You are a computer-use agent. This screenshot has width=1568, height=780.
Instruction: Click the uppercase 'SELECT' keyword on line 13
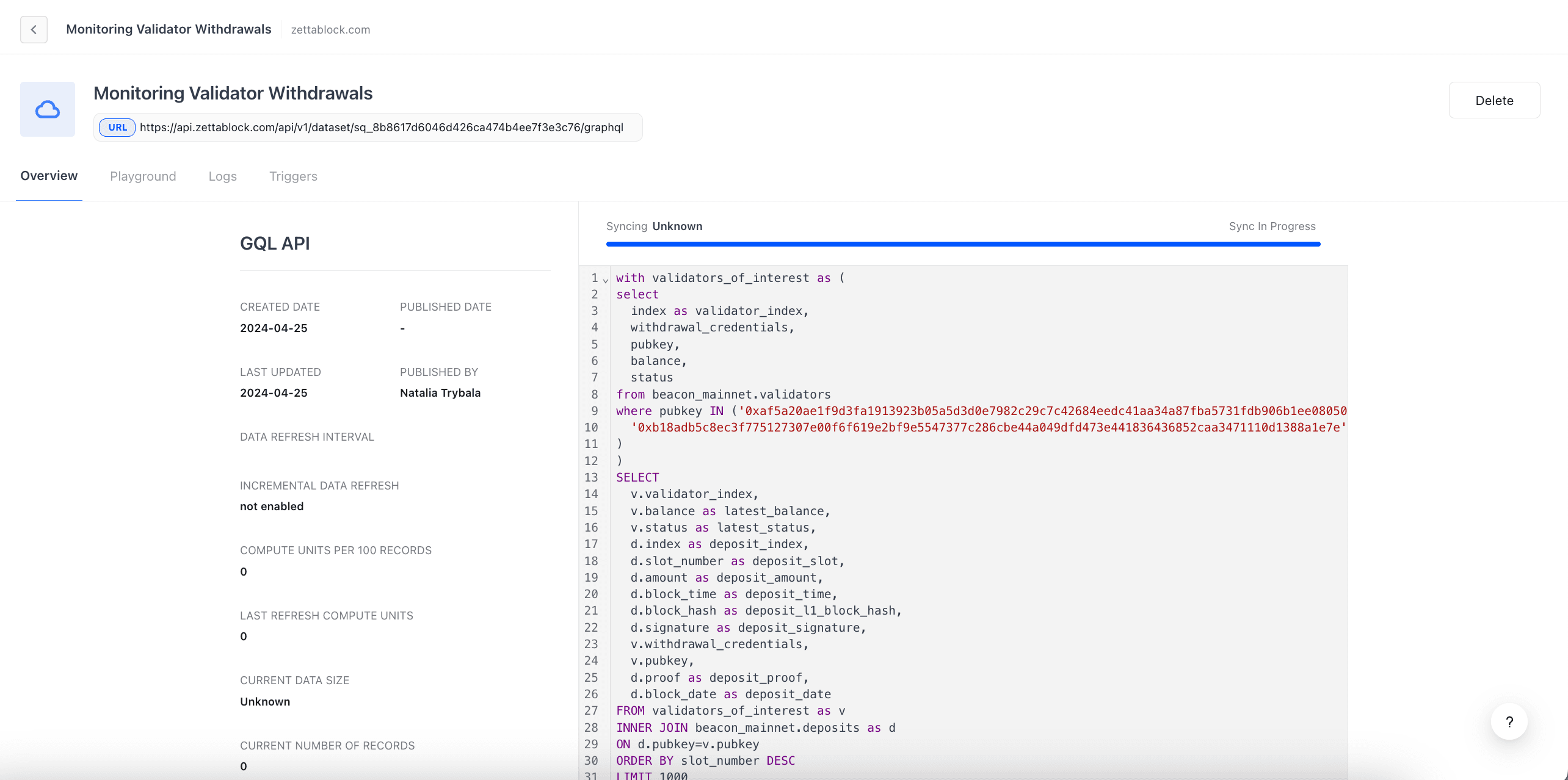point(637,478)
